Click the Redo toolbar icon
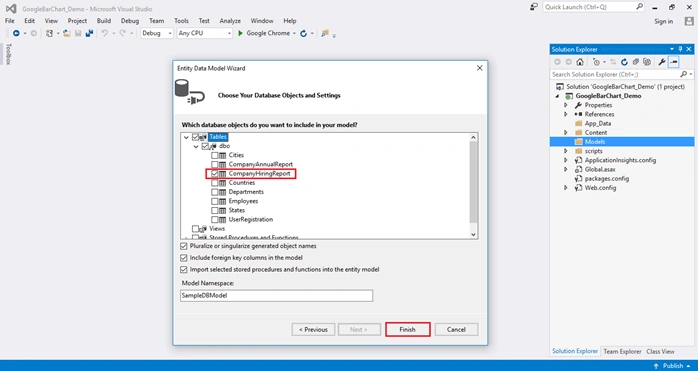The image size is (698, 371). (122, 33)
